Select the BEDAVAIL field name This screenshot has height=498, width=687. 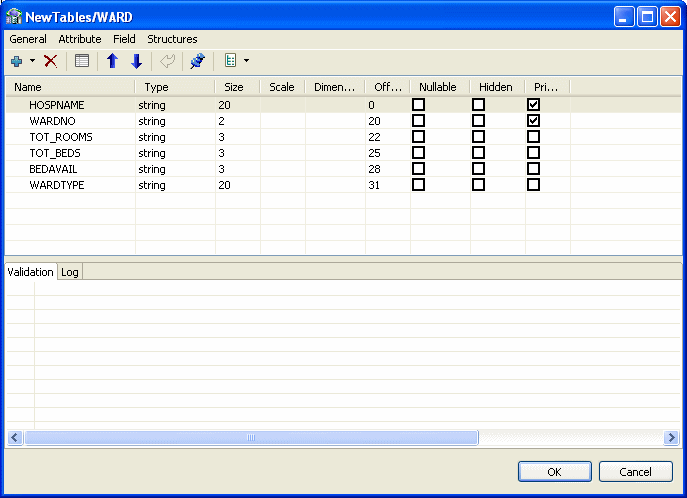coord(53,169)
